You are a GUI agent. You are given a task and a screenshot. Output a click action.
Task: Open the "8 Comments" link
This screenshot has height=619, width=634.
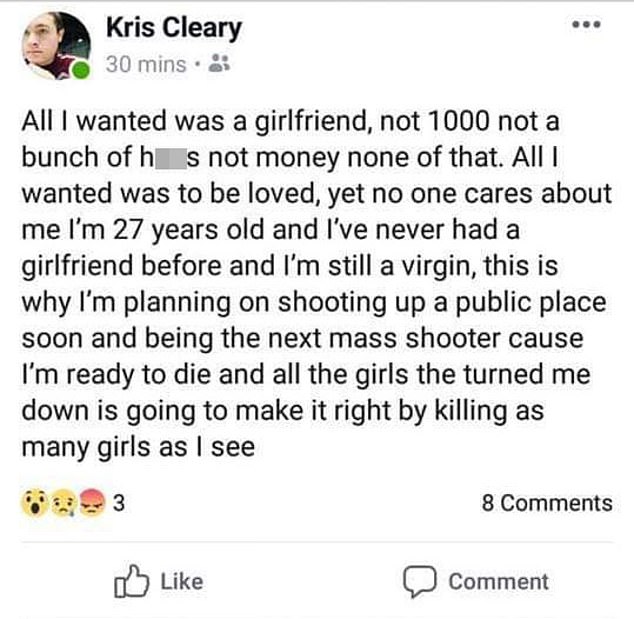[546, 503]
